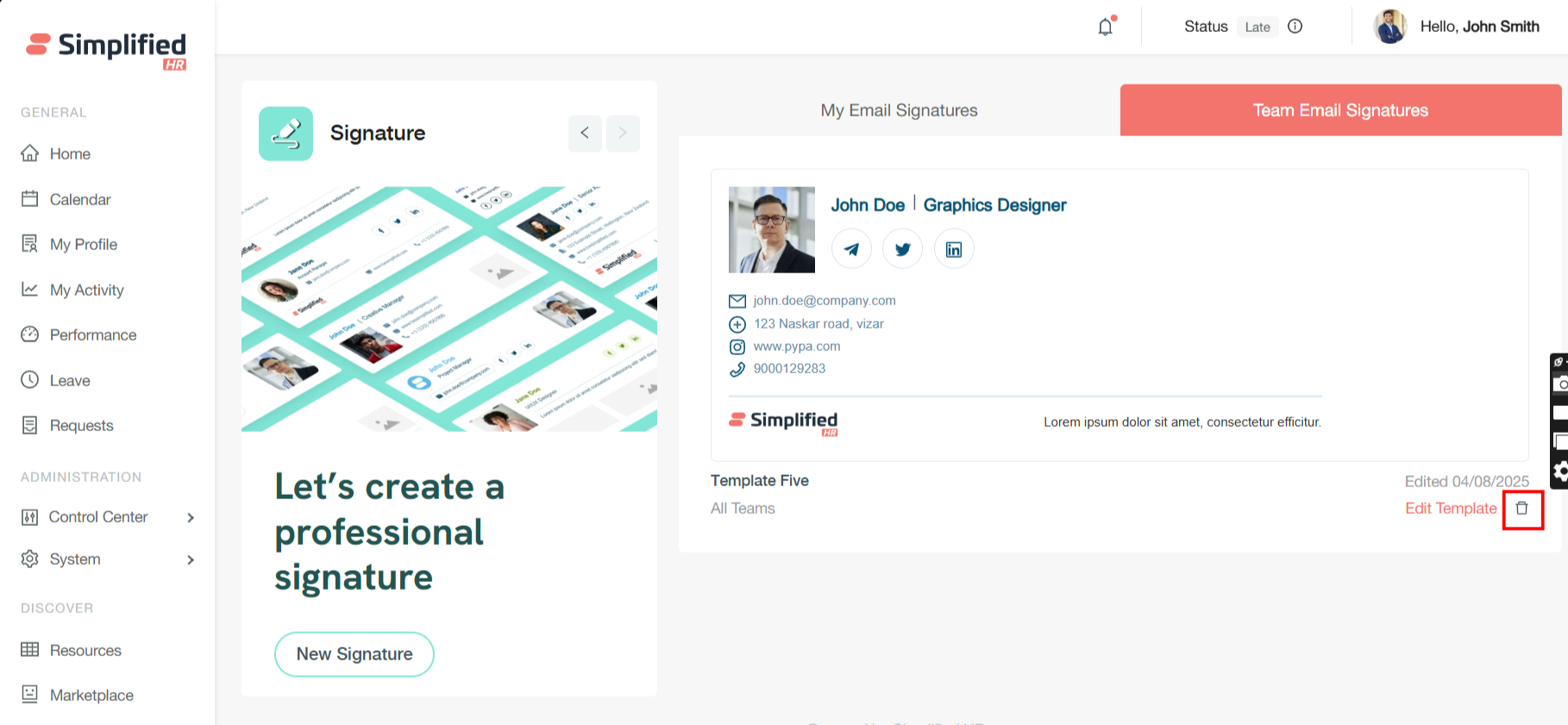This screenshot has height=725, width=1568.
Task: Click the Telegram icon in signature
Action: 851,249
